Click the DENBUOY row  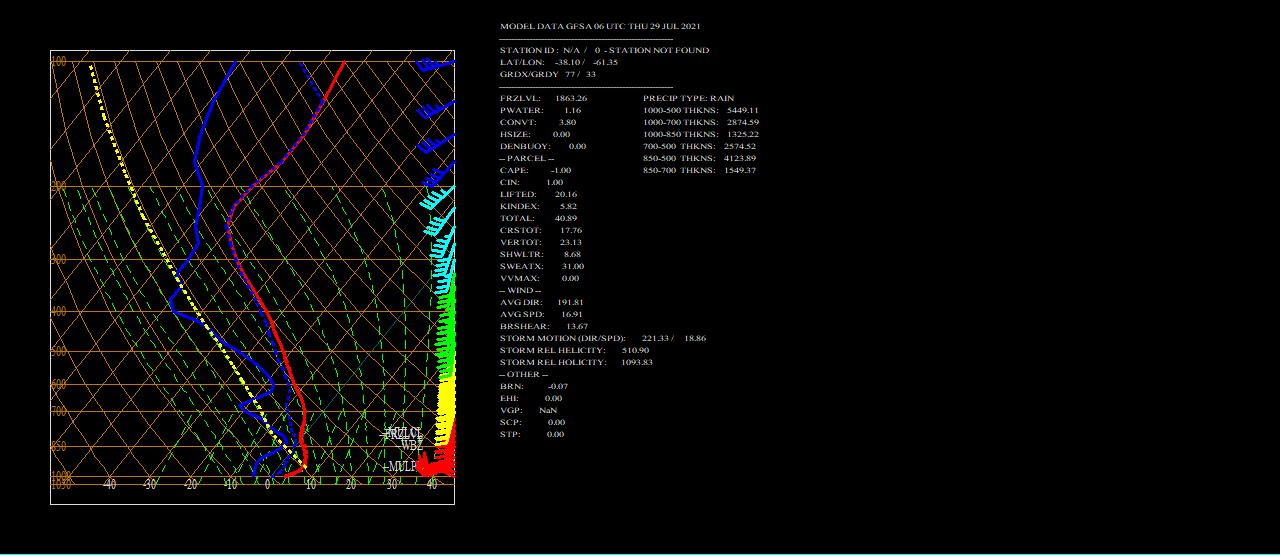coord(543,146)
